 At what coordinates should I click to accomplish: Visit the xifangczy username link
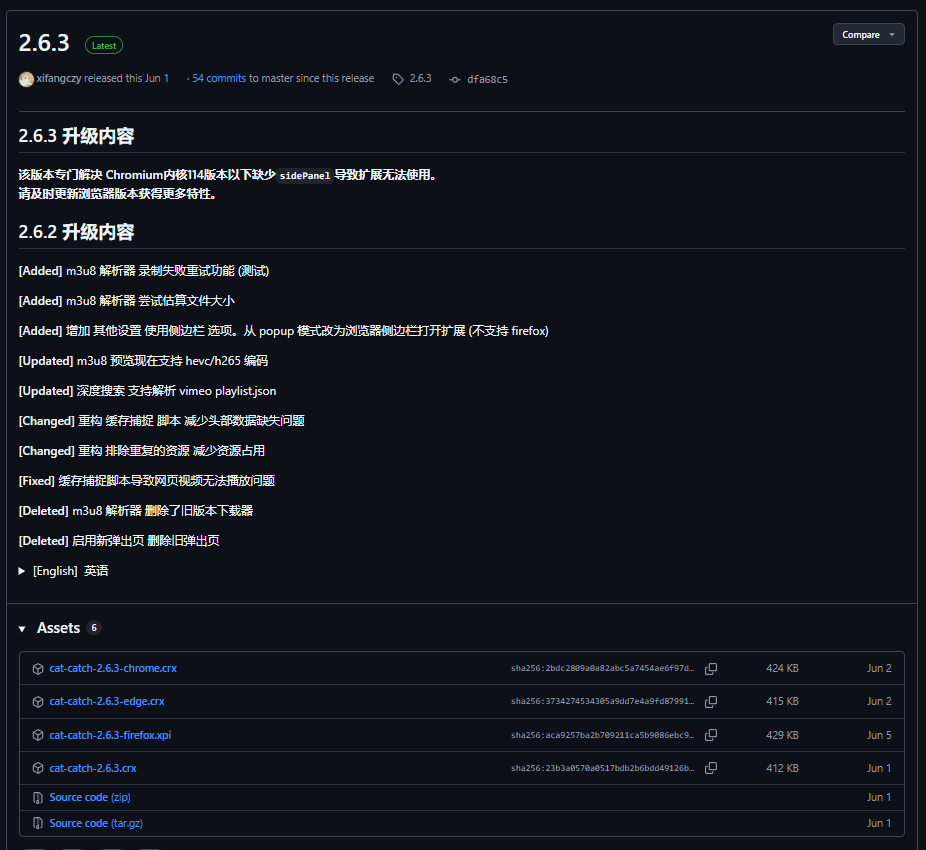59,78
